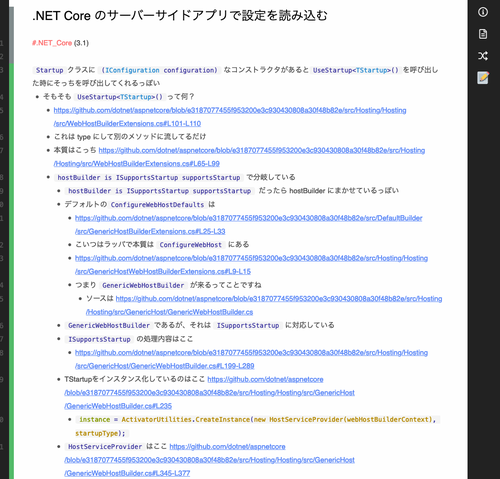Open the GenericWebHostBuilder.cs#L345-L377 link

click(x=209, y=460)
